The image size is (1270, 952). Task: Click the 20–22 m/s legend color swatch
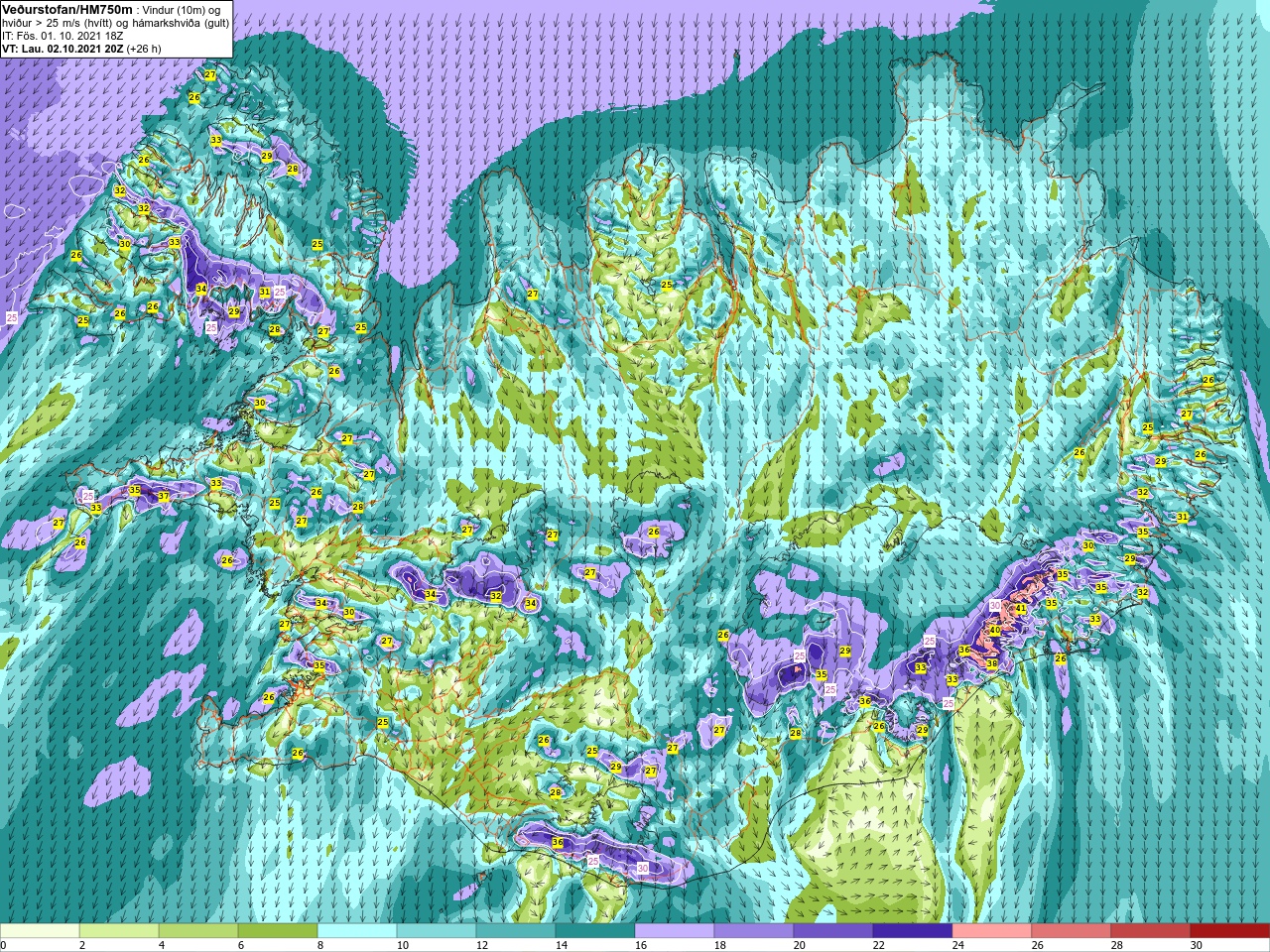click(833, 931)
